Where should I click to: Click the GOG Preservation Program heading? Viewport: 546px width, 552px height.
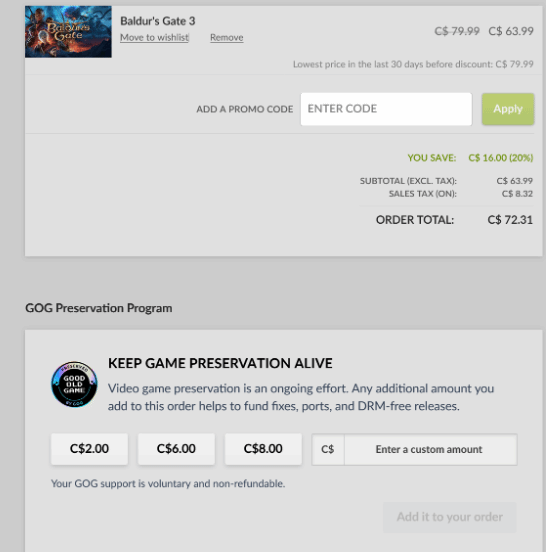[99, 308]
